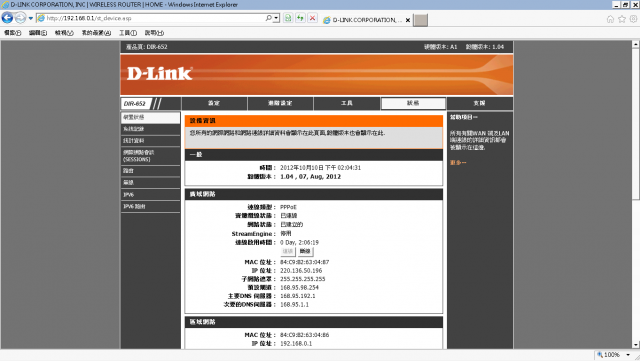This screenshot has width=640, height=361.
Task: Click the green Refresh arrows icon
Action: (300, 18)
